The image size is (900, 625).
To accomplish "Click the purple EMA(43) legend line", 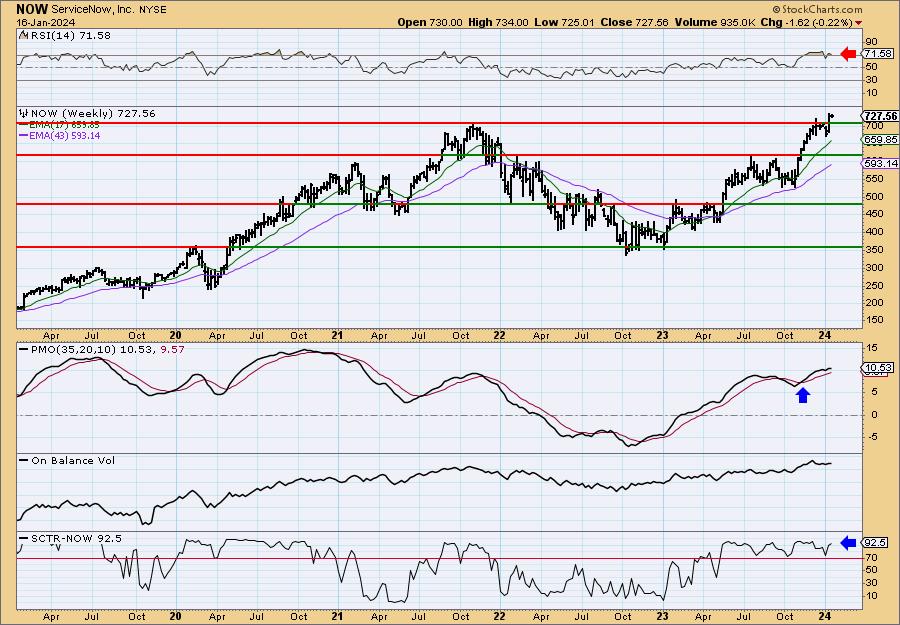I will 24,135.
